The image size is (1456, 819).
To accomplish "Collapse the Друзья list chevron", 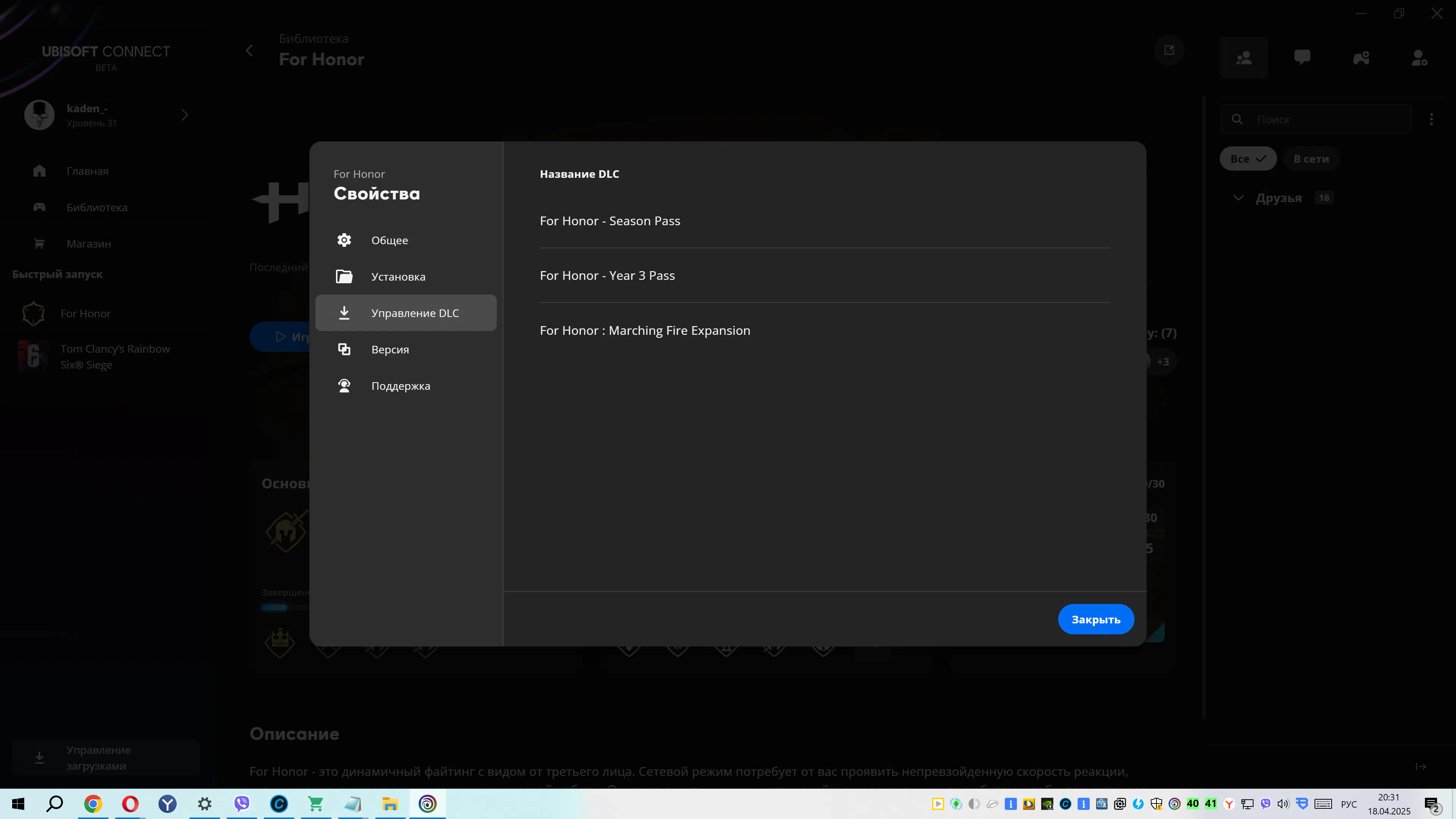I will [x=1238, y=198].
